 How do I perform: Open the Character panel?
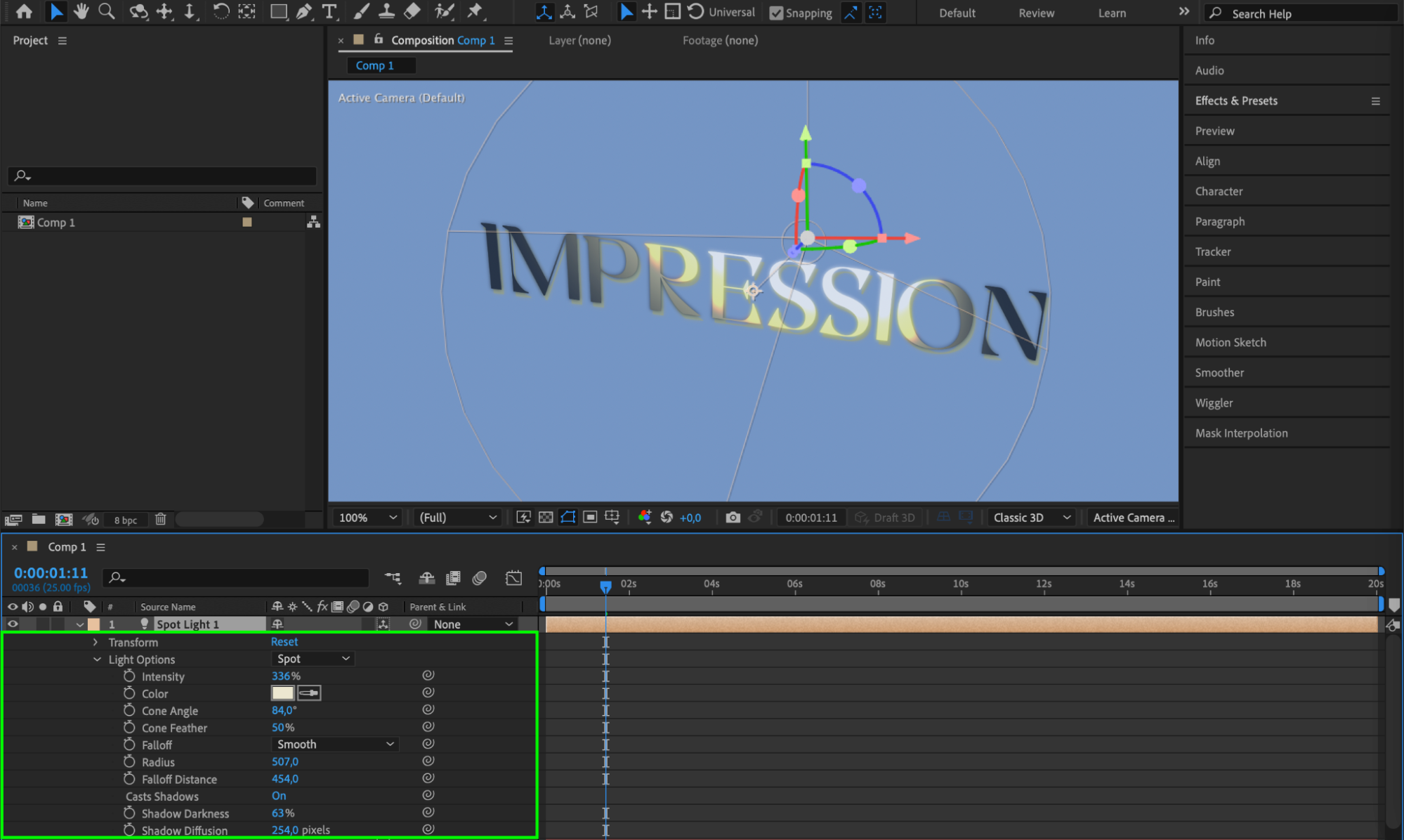pos(1219,191)
